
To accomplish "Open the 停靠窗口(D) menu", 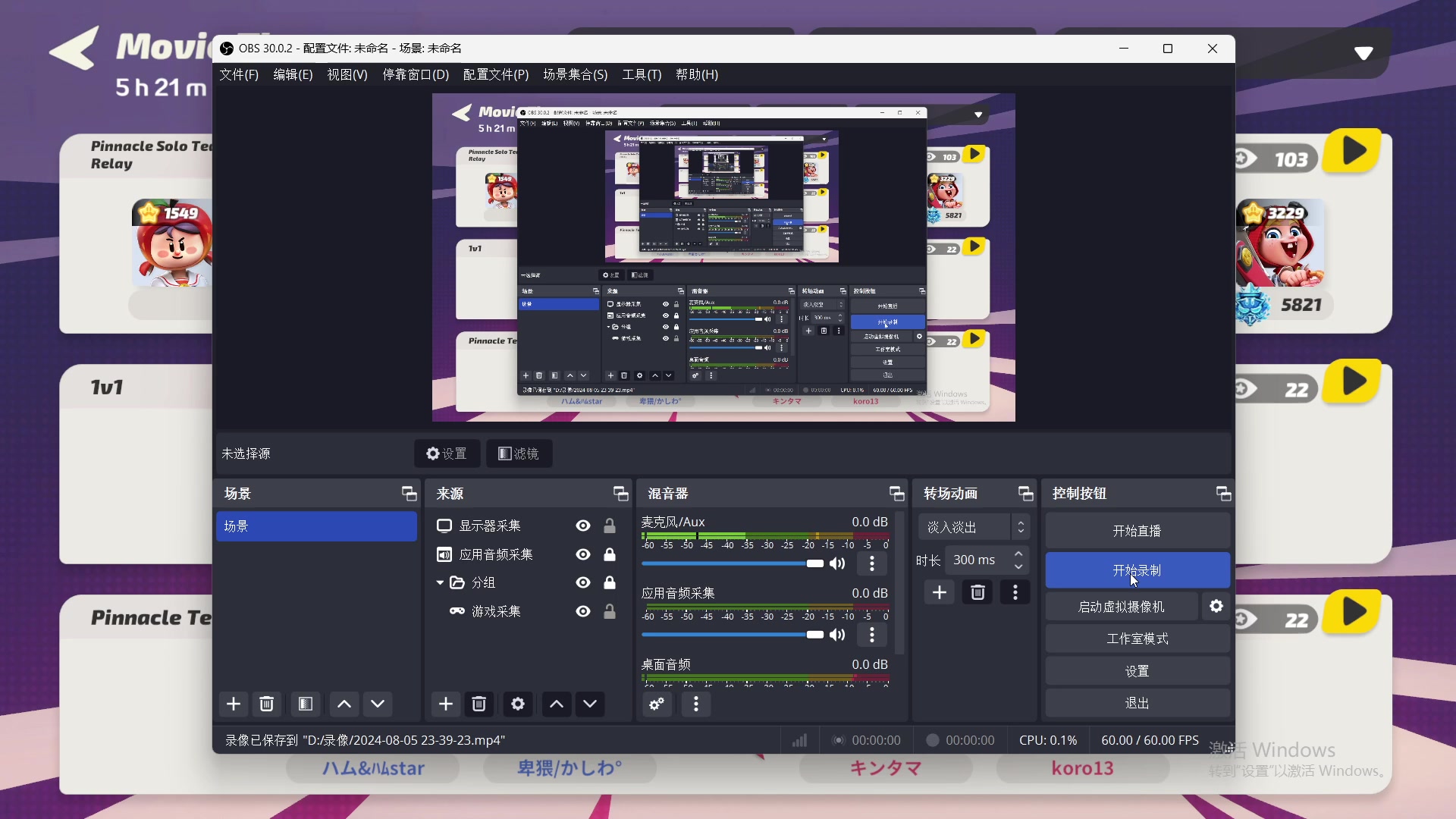I will 416,74.
